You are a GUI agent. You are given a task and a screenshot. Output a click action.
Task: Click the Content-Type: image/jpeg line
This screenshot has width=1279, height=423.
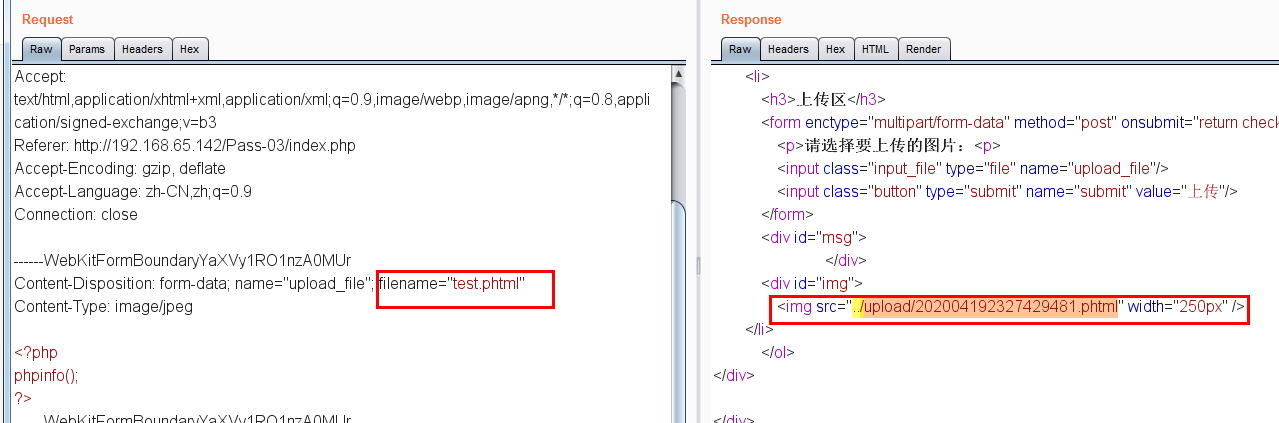[103, 307]
